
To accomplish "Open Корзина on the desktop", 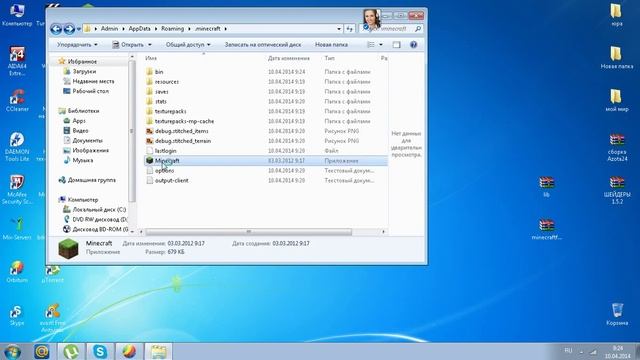I will pos(617,313).
